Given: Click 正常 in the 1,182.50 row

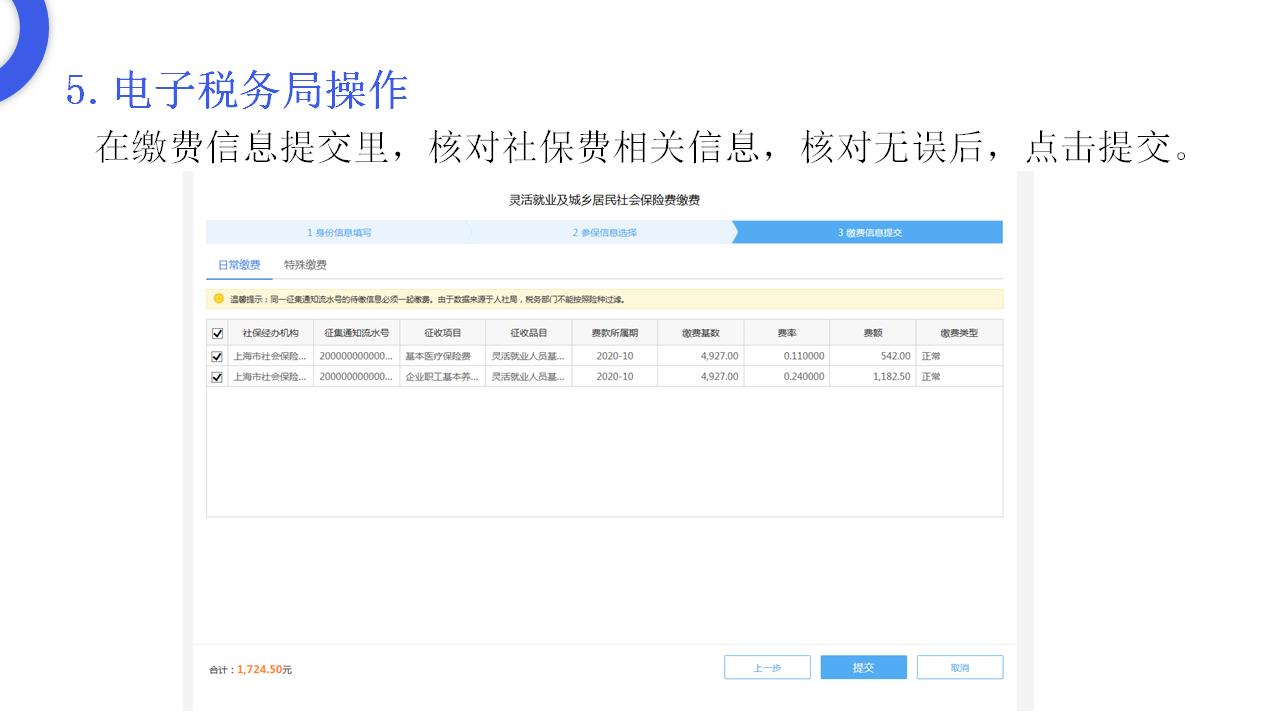Looking at the screenshot, I should 931,377.
